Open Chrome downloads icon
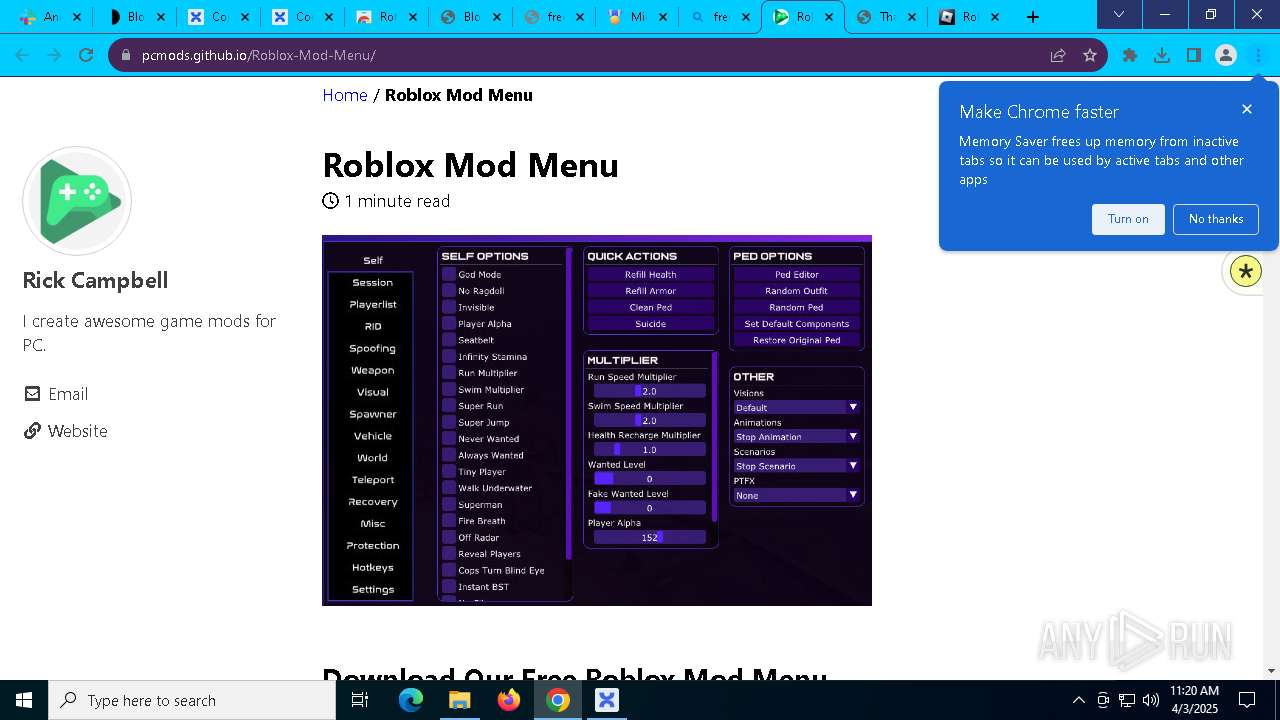Image resolution: width=1280 pixels, height=720 pixels. (x=1162, y=55)
